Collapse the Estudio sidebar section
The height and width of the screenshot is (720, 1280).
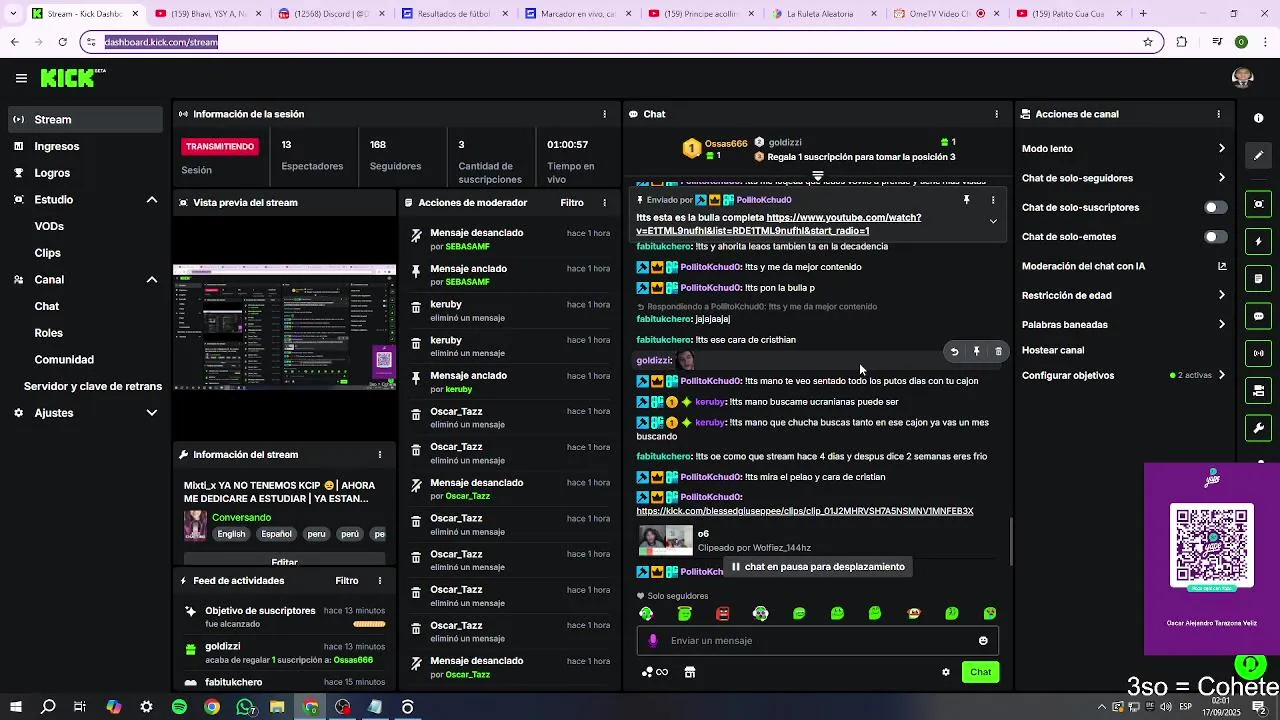[152, 200]
